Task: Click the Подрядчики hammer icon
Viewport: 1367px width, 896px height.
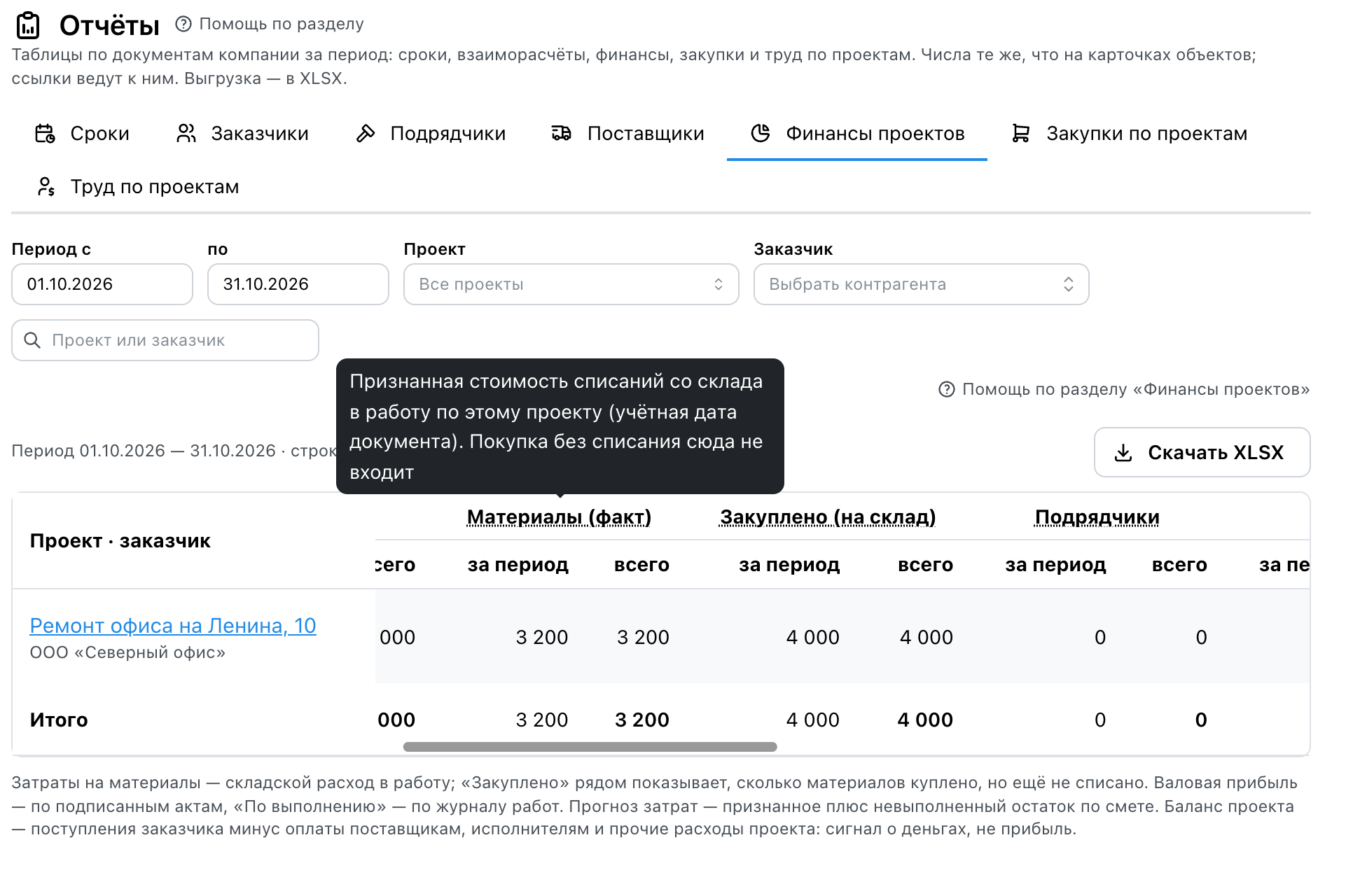Action: pyautogui.click(x=366, y=133)
